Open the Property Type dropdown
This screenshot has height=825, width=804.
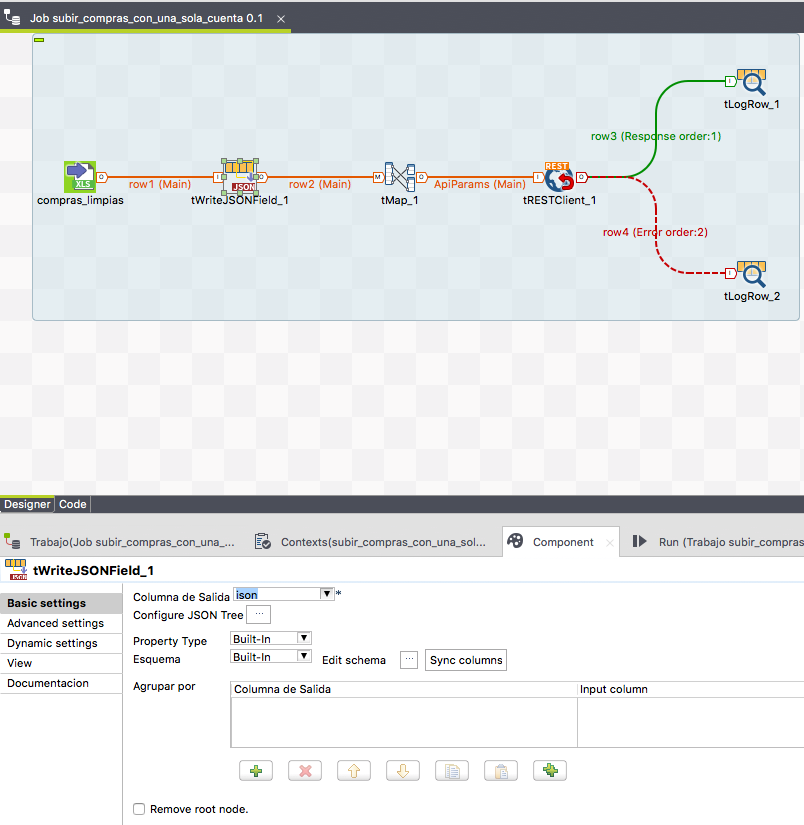point(304,638)
